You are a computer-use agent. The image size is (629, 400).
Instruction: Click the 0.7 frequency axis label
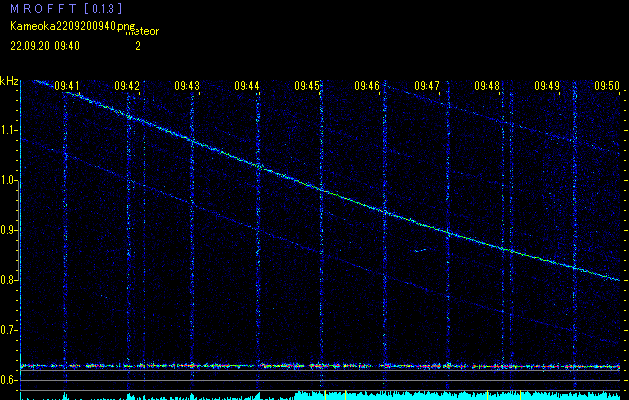(x=8, y=330)
